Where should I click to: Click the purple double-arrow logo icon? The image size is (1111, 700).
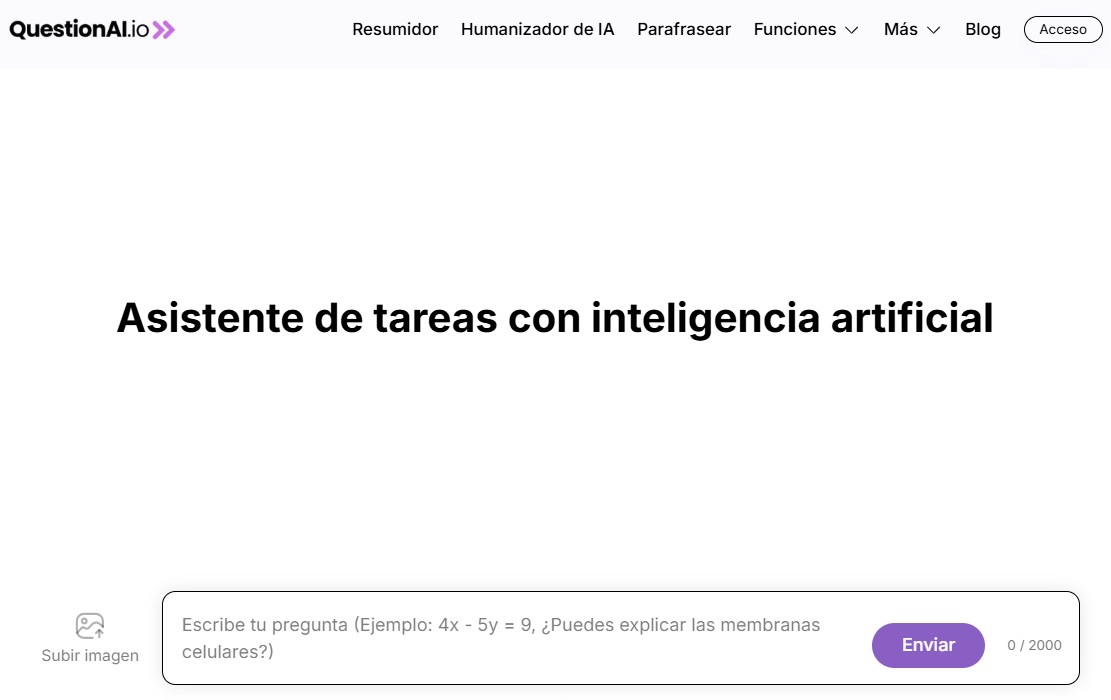[x=164, y=30]
